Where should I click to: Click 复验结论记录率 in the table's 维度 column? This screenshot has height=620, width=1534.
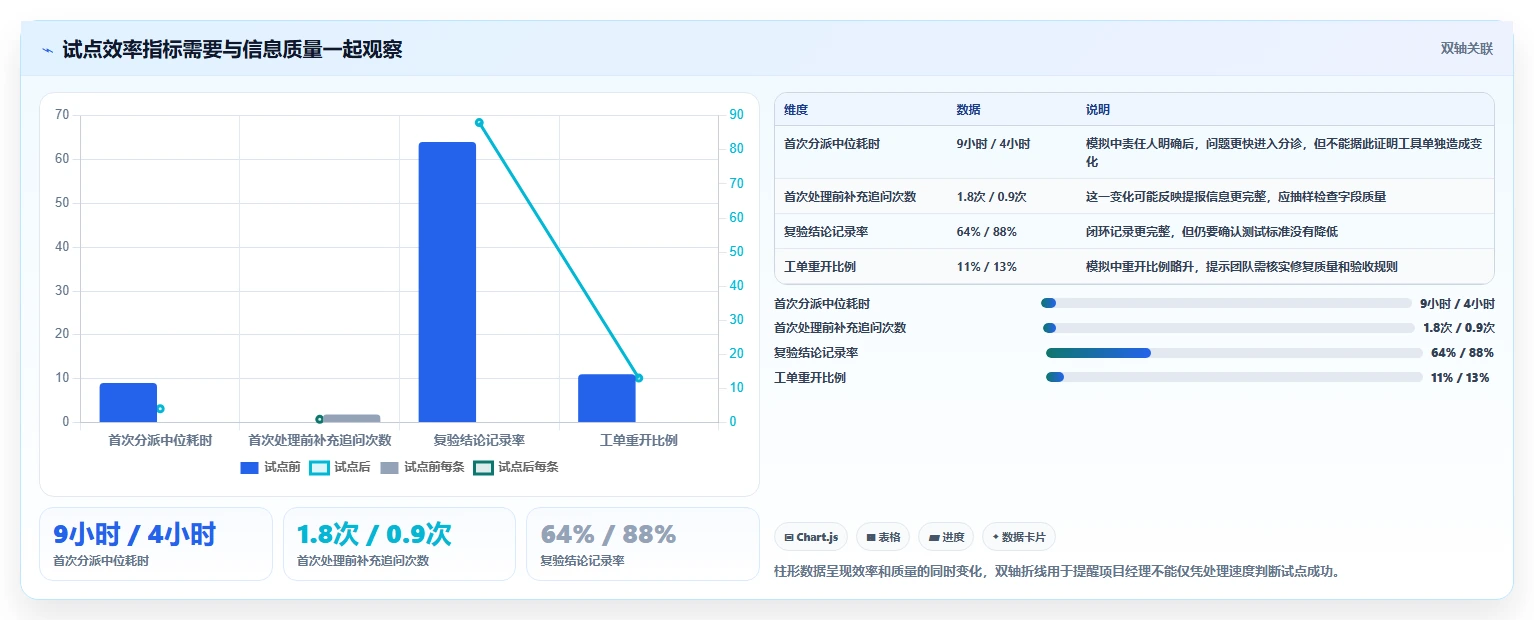(826, 232)
